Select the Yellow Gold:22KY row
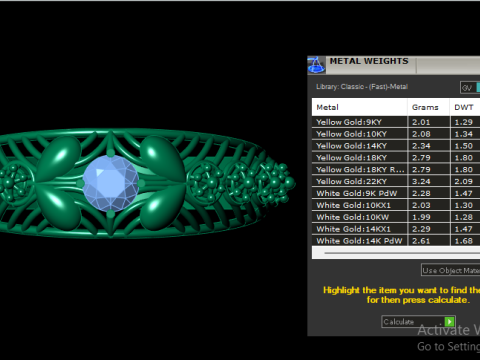Screen dimensions: 480x360 [396, 181]
